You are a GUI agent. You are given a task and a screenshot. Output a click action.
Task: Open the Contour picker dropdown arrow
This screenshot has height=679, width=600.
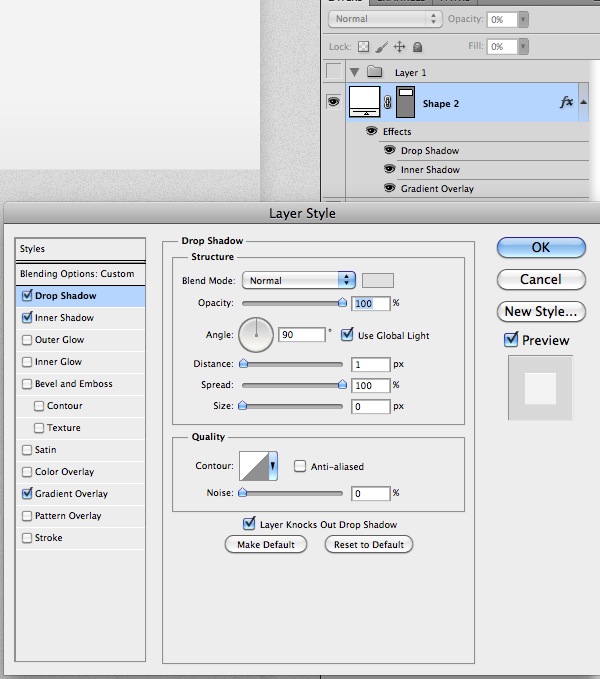273,466
